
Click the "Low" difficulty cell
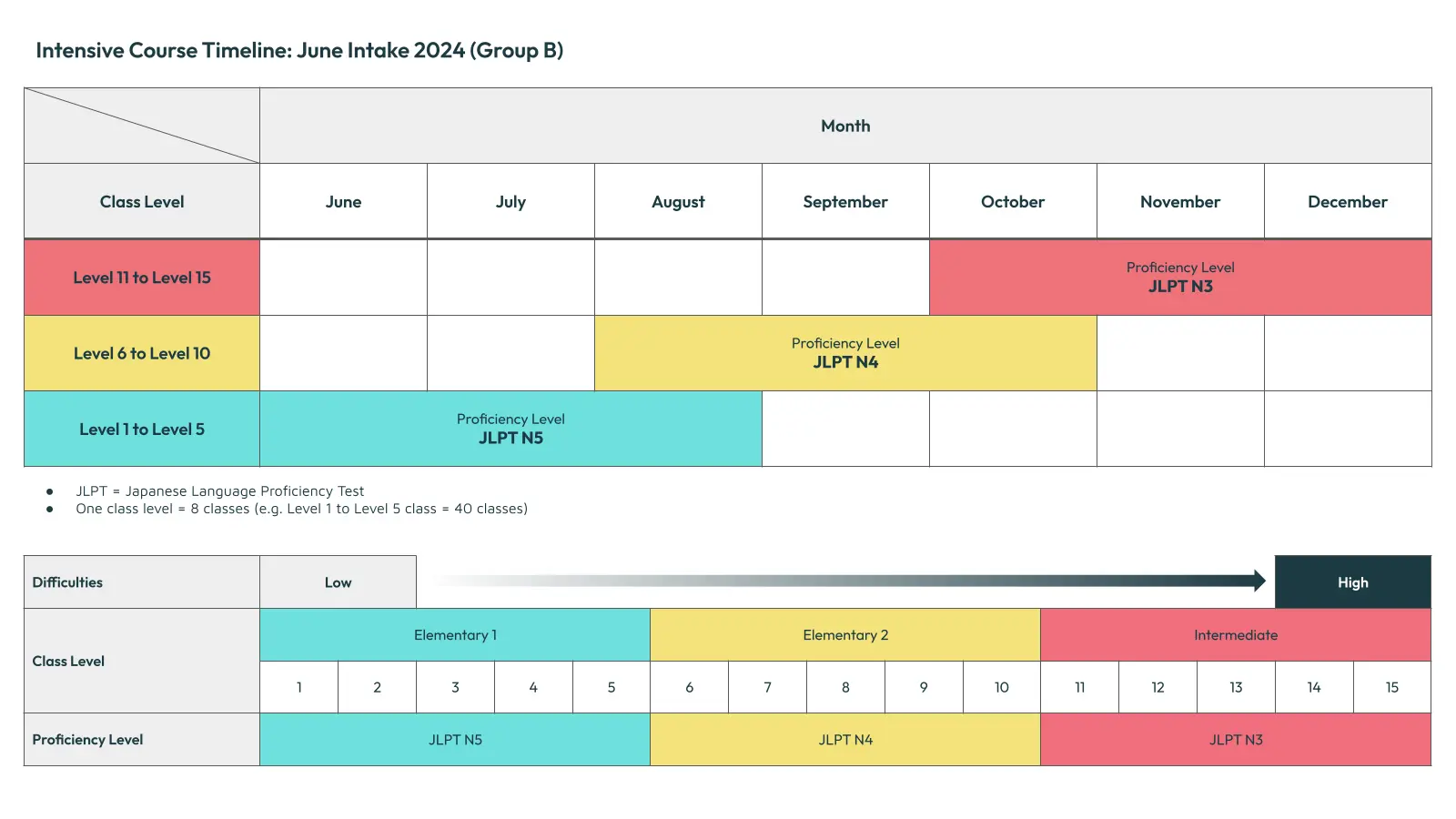(338, 582)
